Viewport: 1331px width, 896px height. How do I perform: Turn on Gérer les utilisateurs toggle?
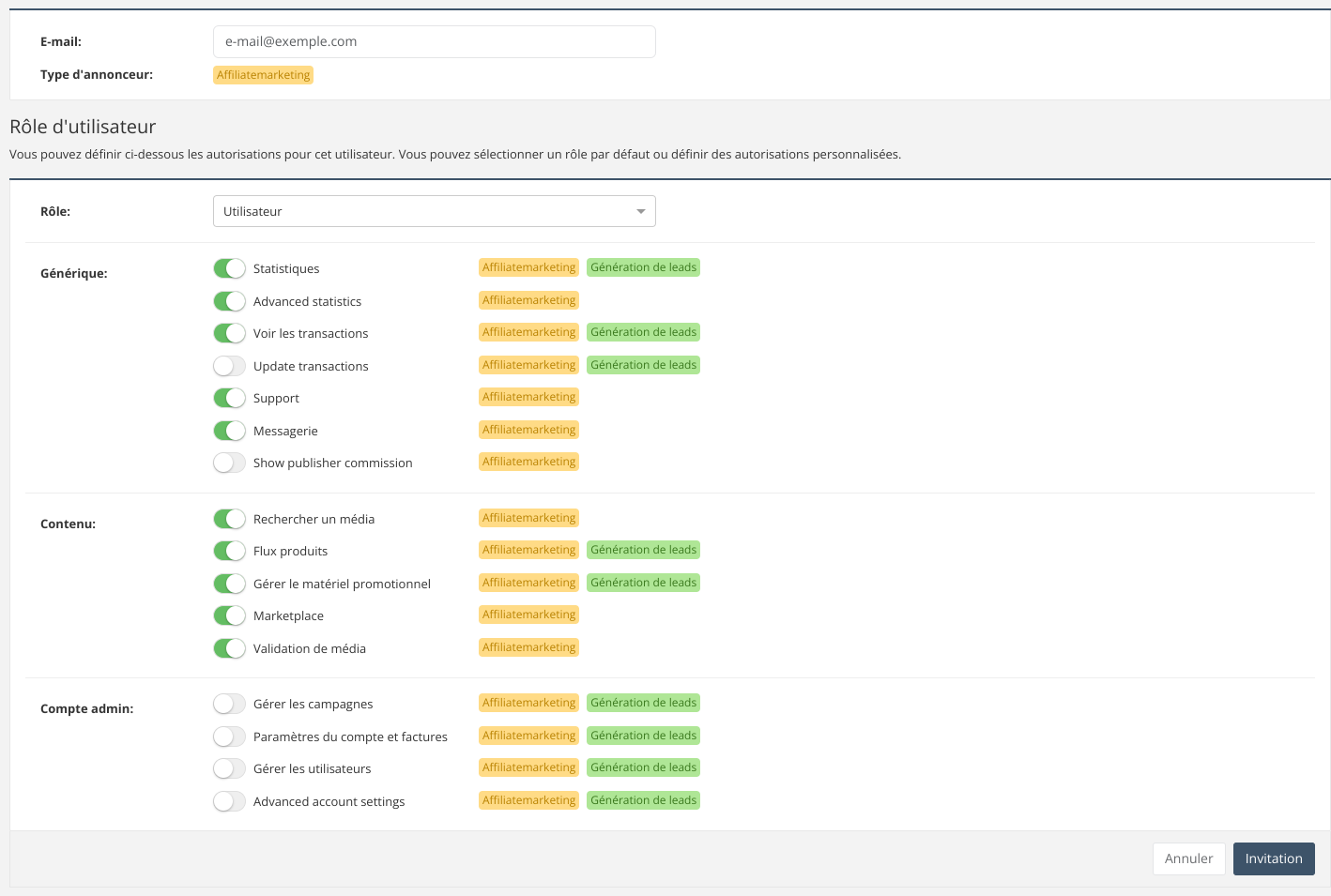pos(229,768)
